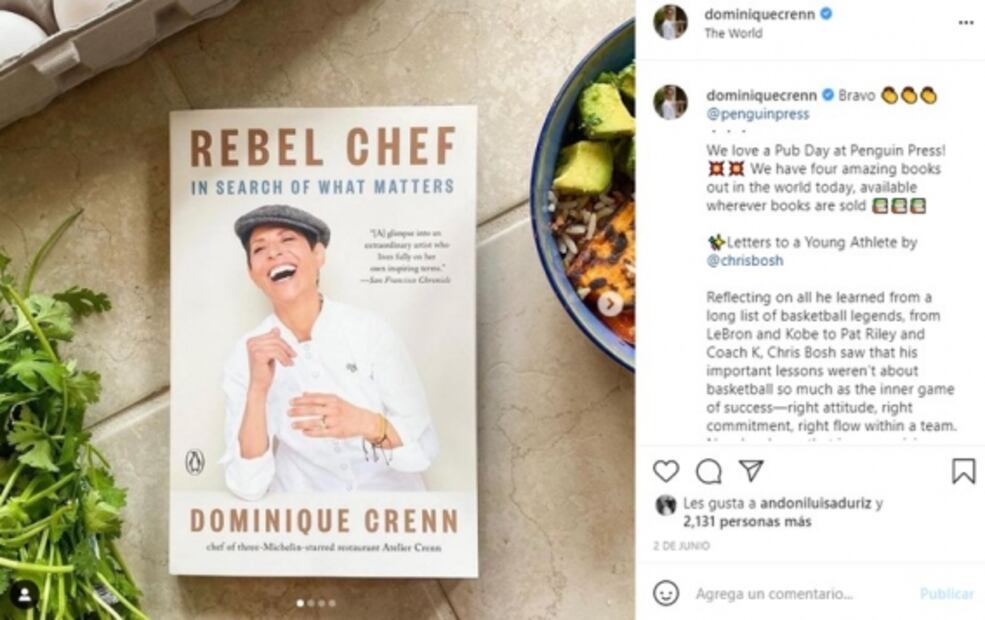Screen dimensions: 985x620
Task: Save the post with the bookmark icon
Action: (x=963, y=471)
